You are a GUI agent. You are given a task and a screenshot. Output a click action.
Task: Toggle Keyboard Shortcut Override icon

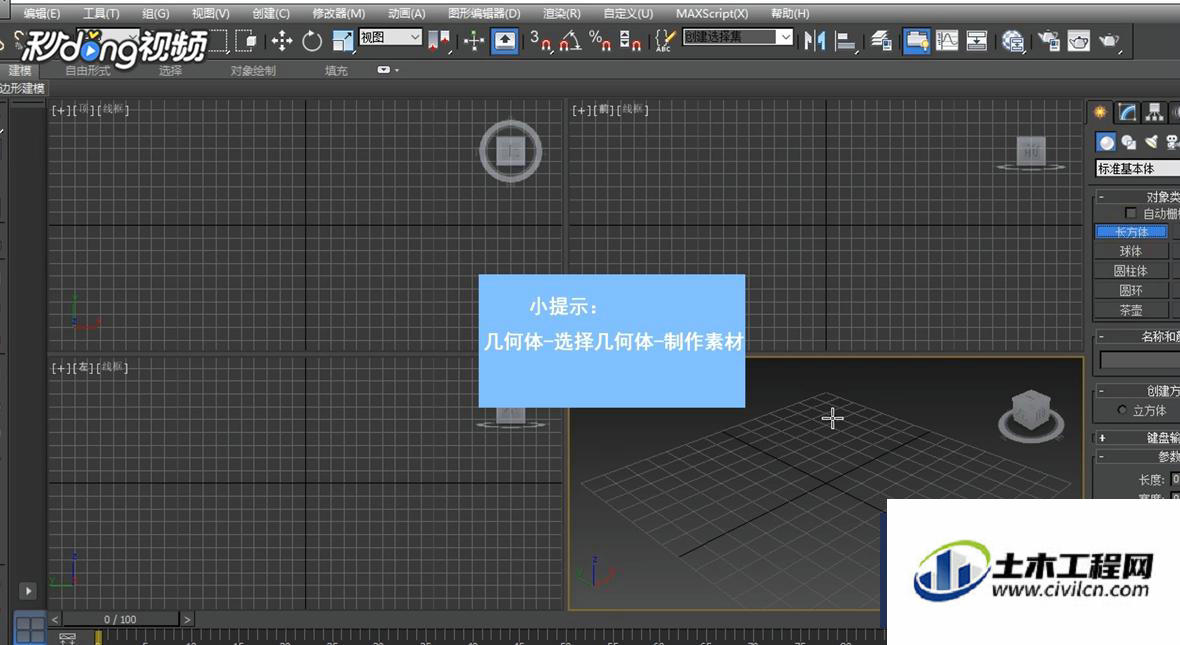pos(504,41)
